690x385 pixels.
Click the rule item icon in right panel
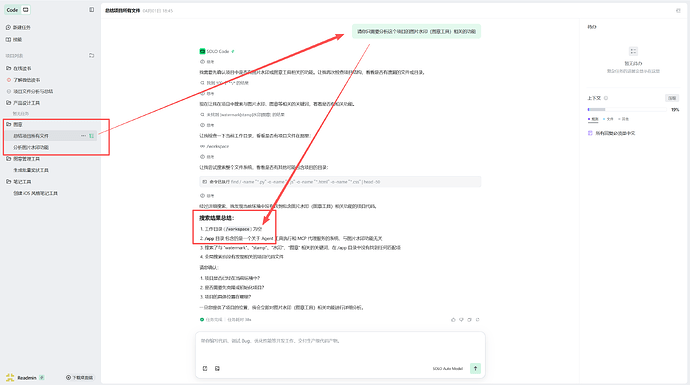590,133
